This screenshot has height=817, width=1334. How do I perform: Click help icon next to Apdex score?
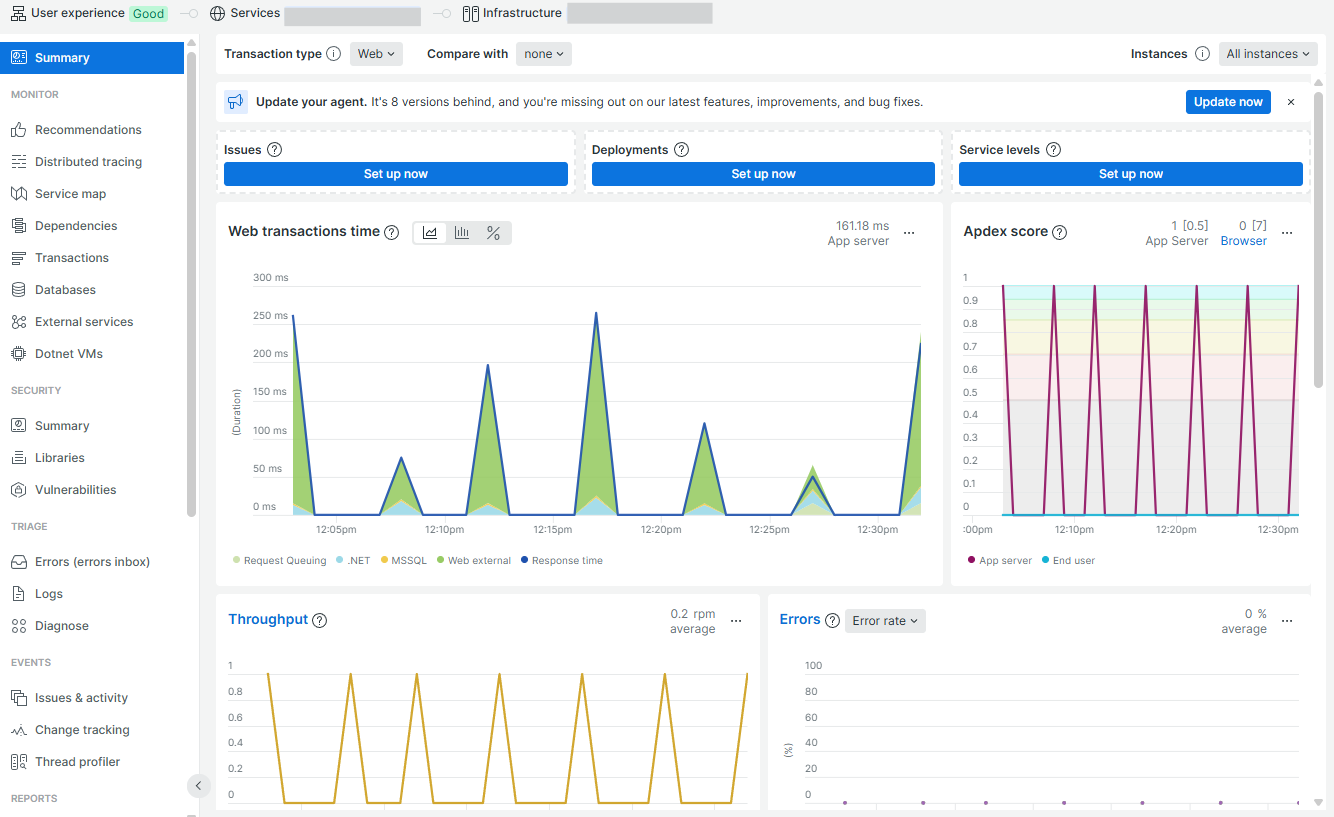click(x=1059, y=232)
